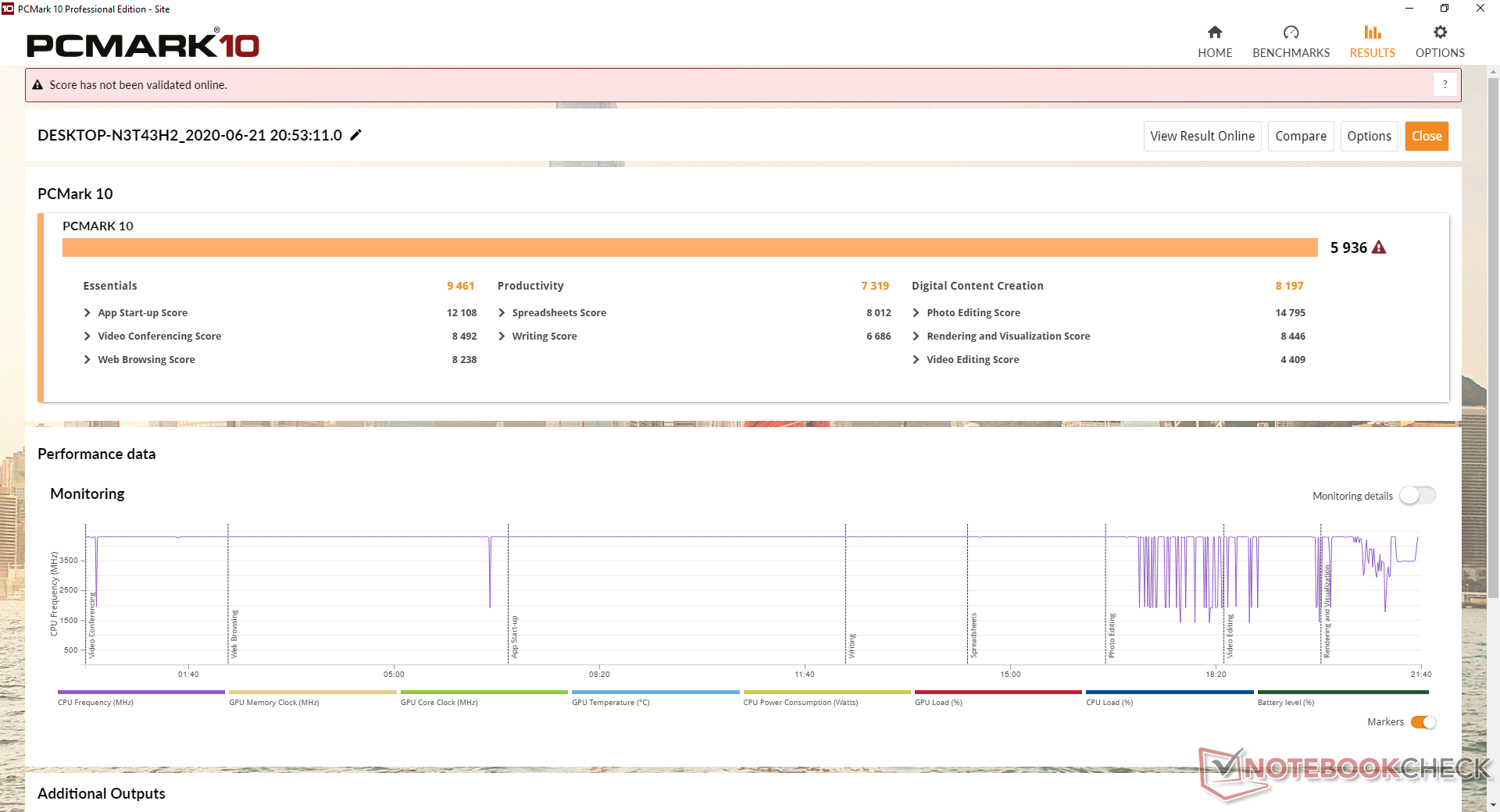Minimize the PCMark 10 window
This screenshot has width=1500, height=812.
pos(1409,9)
